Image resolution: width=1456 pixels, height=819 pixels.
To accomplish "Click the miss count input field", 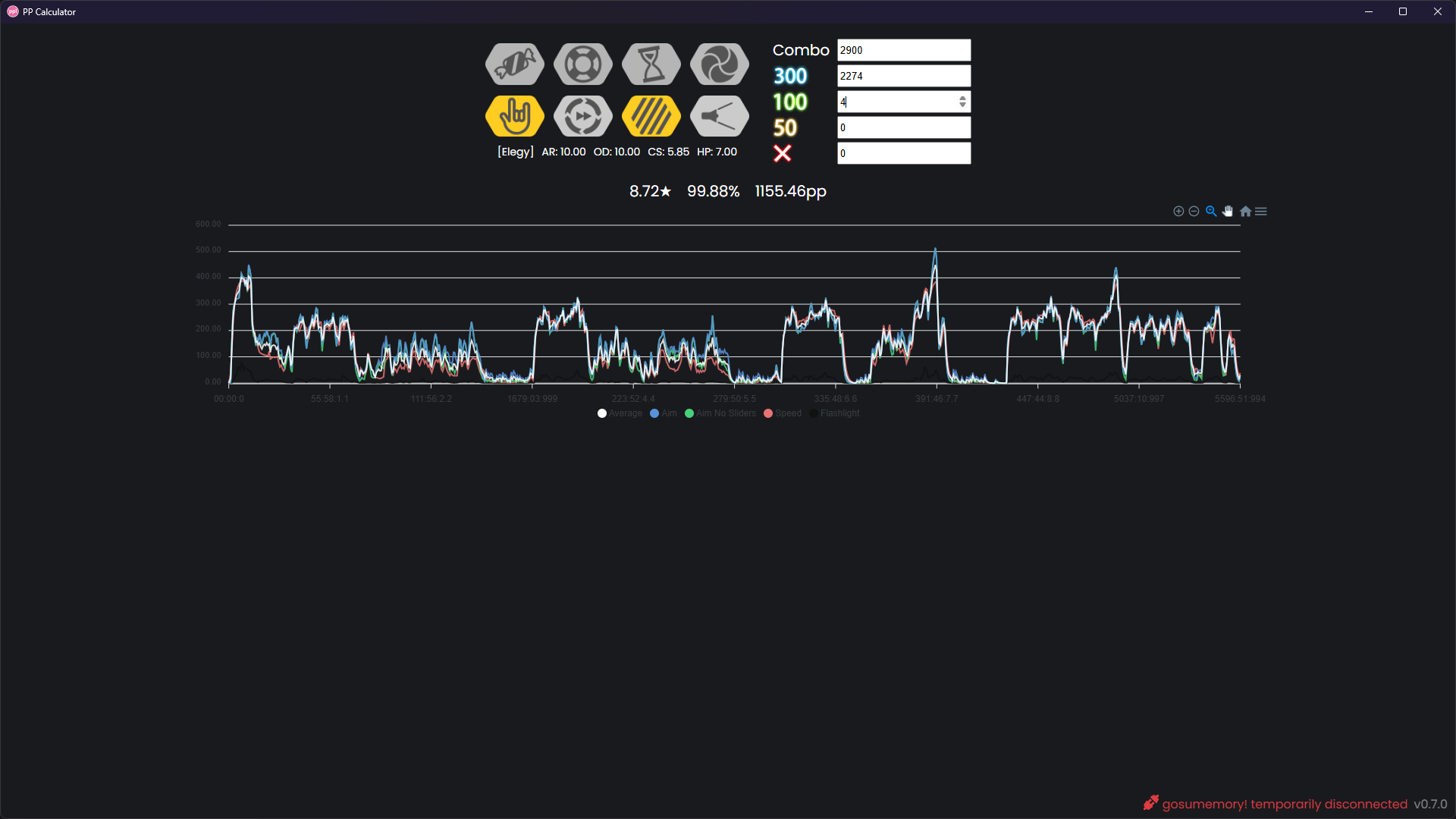I will (903, 153).
